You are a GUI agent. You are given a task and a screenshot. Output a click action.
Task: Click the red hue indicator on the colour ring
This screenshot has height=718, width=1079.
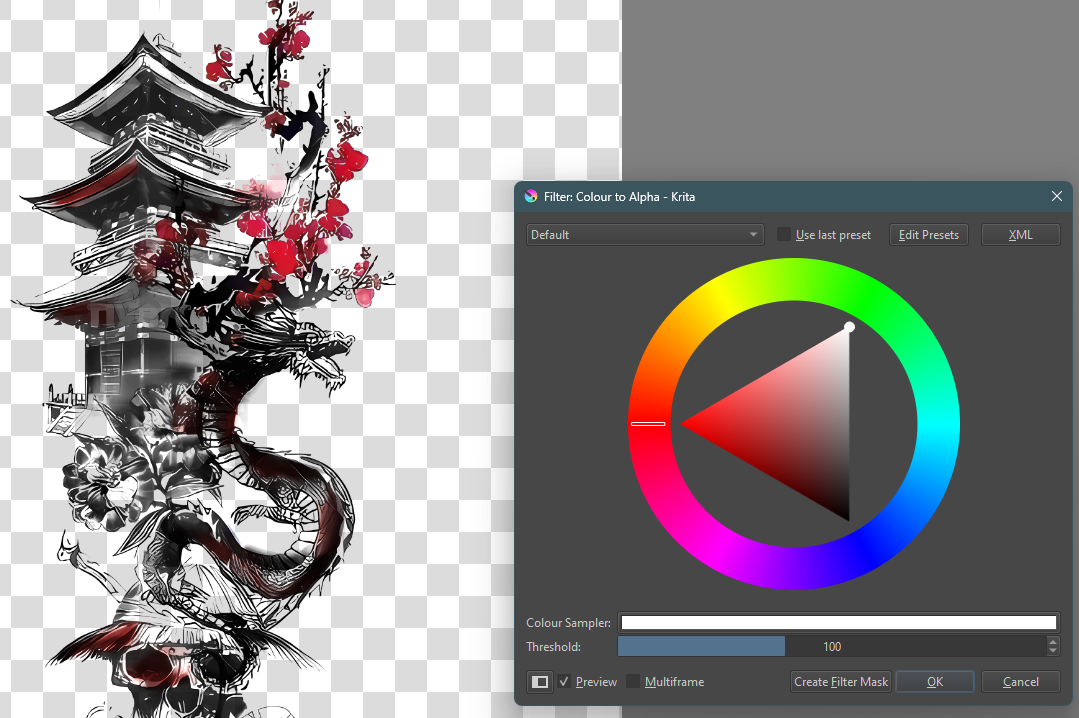coord(648,423)
